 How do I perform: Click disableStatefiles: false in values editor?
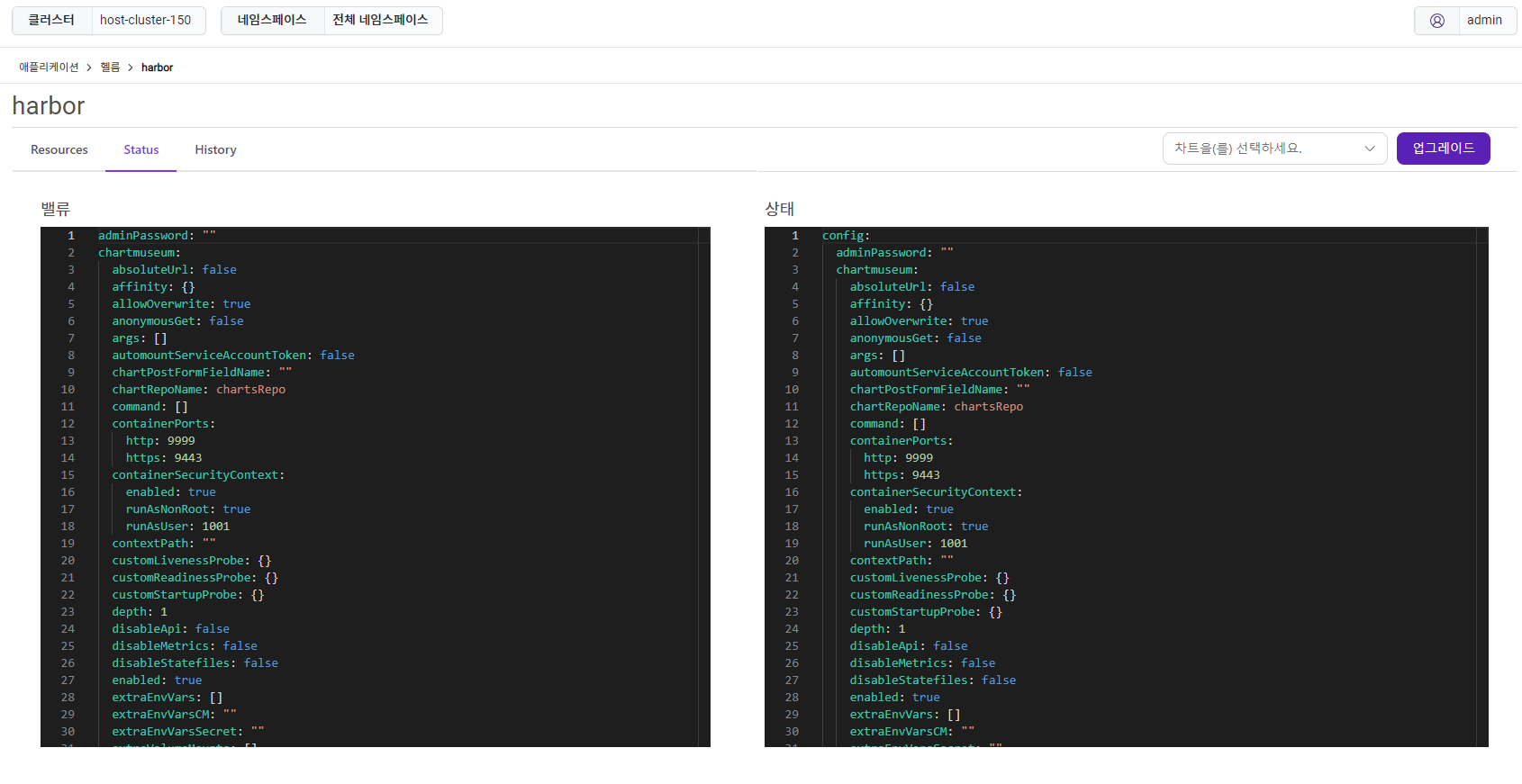195,662
